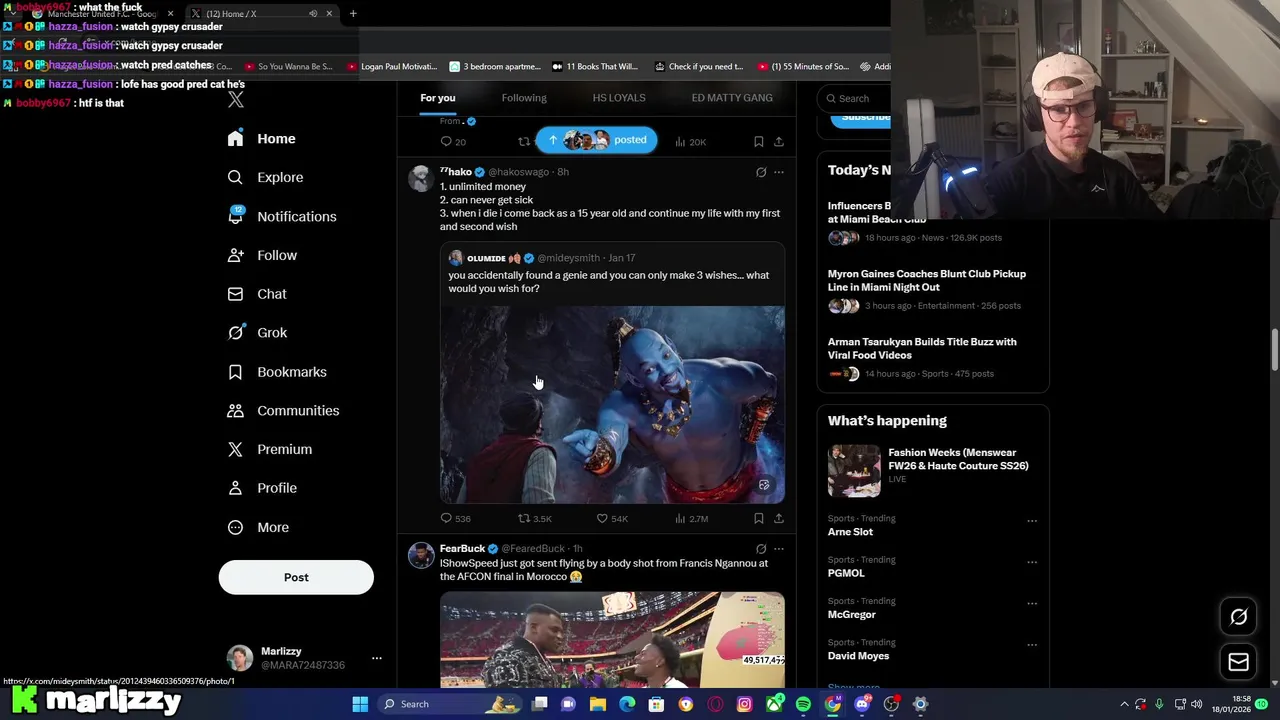Open PGMOL trending topic
The image size is (1280, 720).
click(x=846, y=573)
